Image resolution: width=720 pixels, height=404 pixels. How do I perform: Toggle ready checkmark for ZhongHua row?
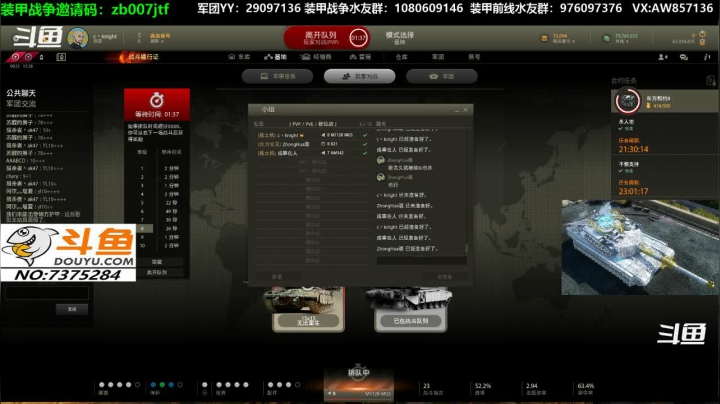[x=365, y=144]
